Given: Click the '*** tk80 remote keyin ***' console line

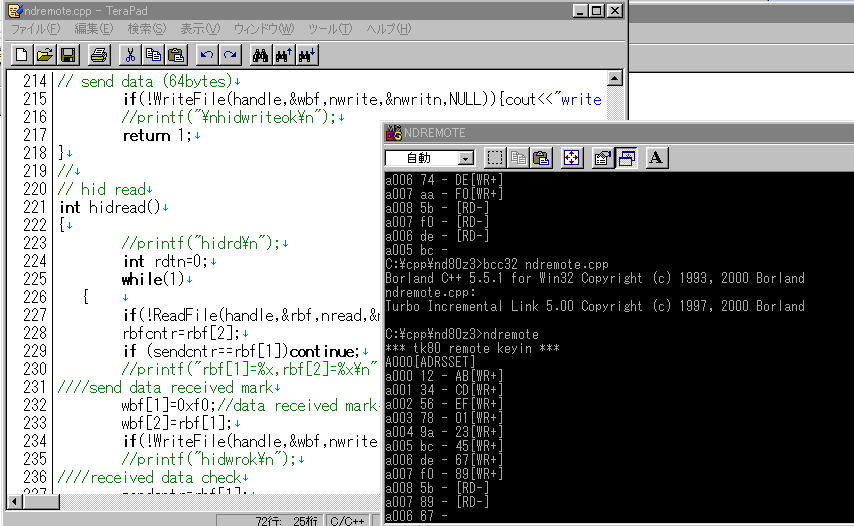Looking at the screenshot, I should click(472, 348).
